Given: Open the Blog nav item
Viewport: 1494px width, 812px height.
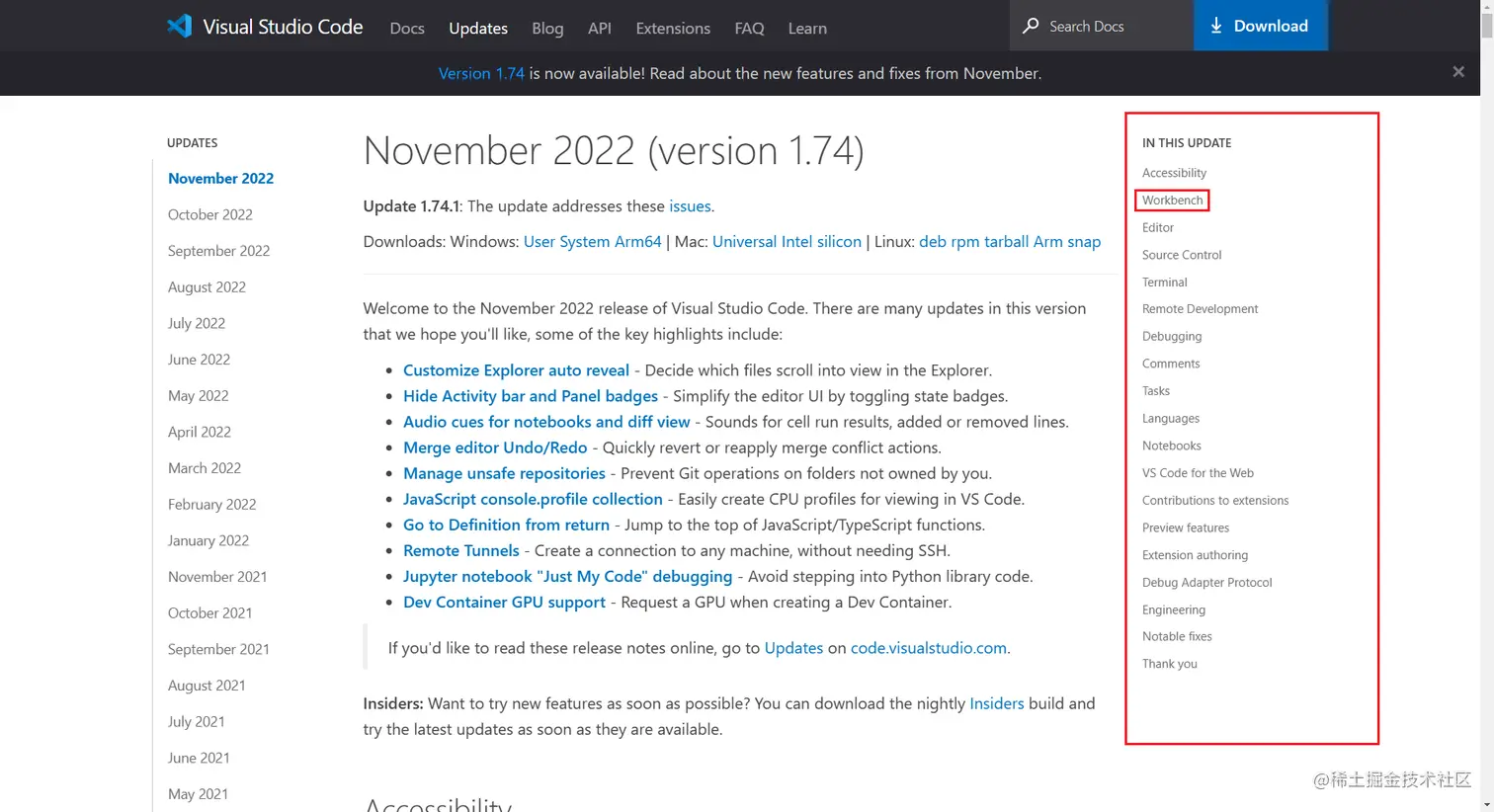Looking at the screenshot, I should coord(547,29).
